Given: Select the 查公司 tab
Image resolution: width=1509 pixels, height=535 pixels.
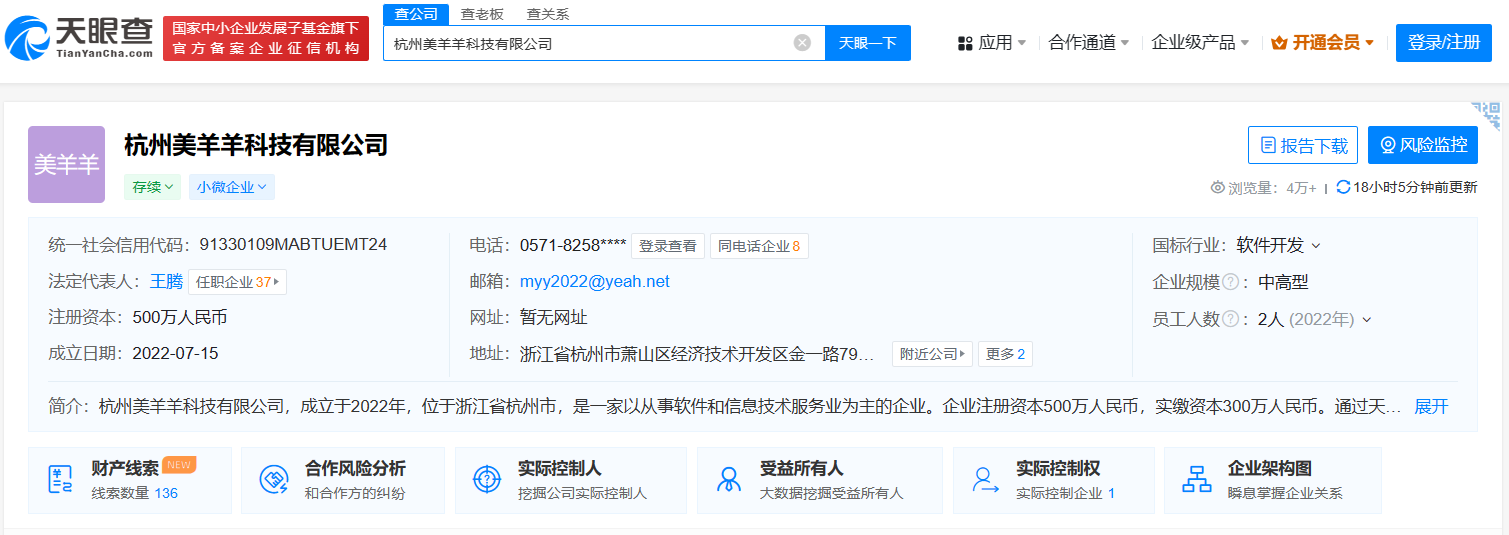Looking at the screenshot, I should 416,14.
